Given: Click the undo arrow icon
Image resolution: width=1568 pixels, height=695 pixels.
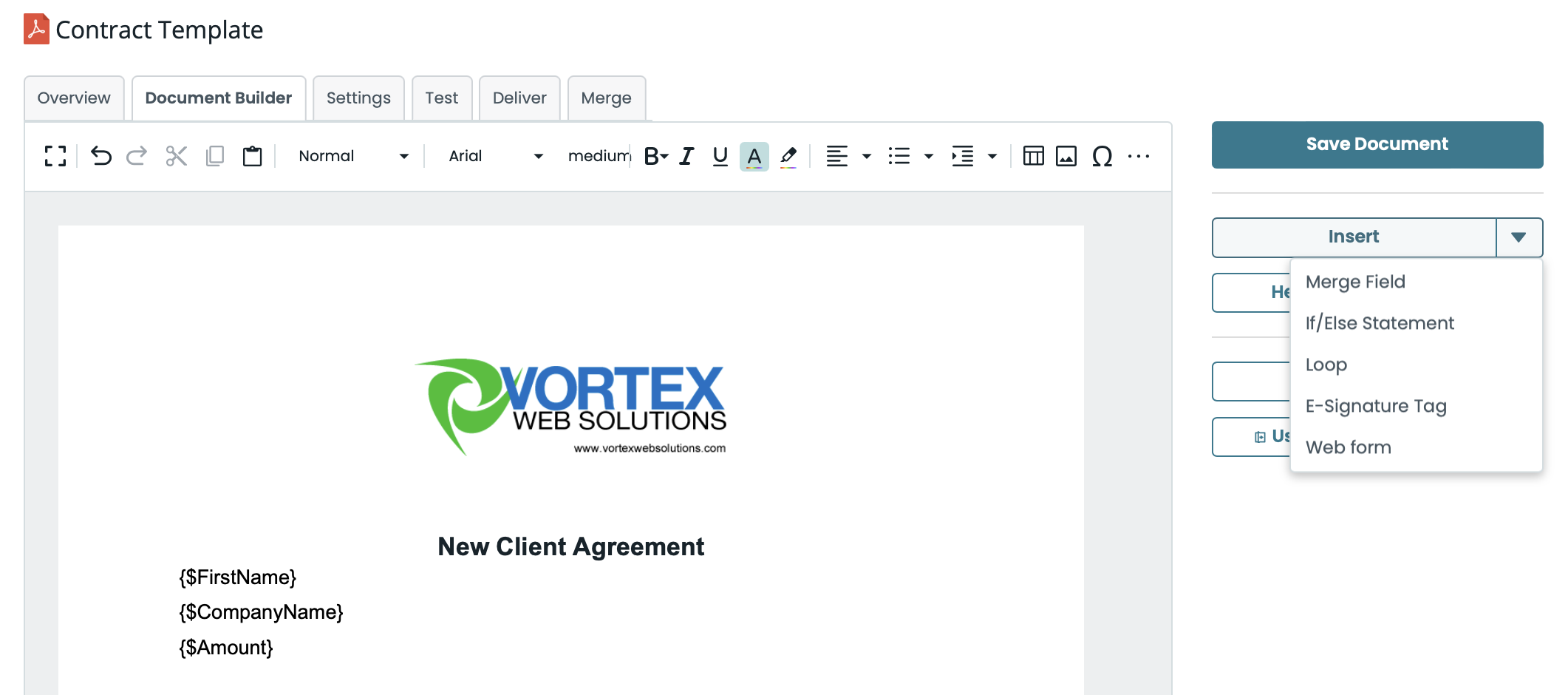Looking at the screenshot, I should click(x=101, y=156).
